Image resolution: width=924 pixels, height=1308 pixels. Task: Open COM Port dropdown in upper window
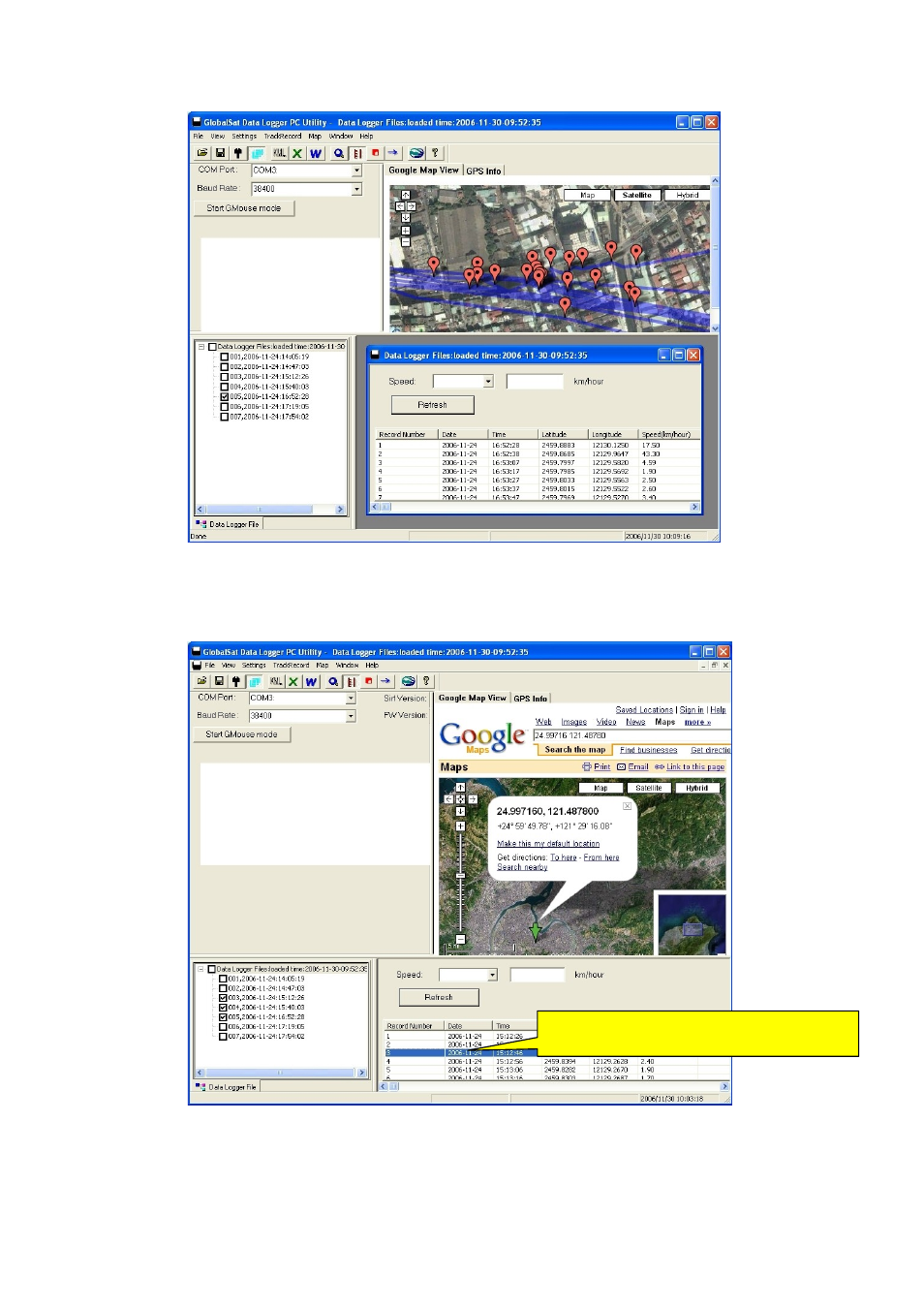point(356,171)
